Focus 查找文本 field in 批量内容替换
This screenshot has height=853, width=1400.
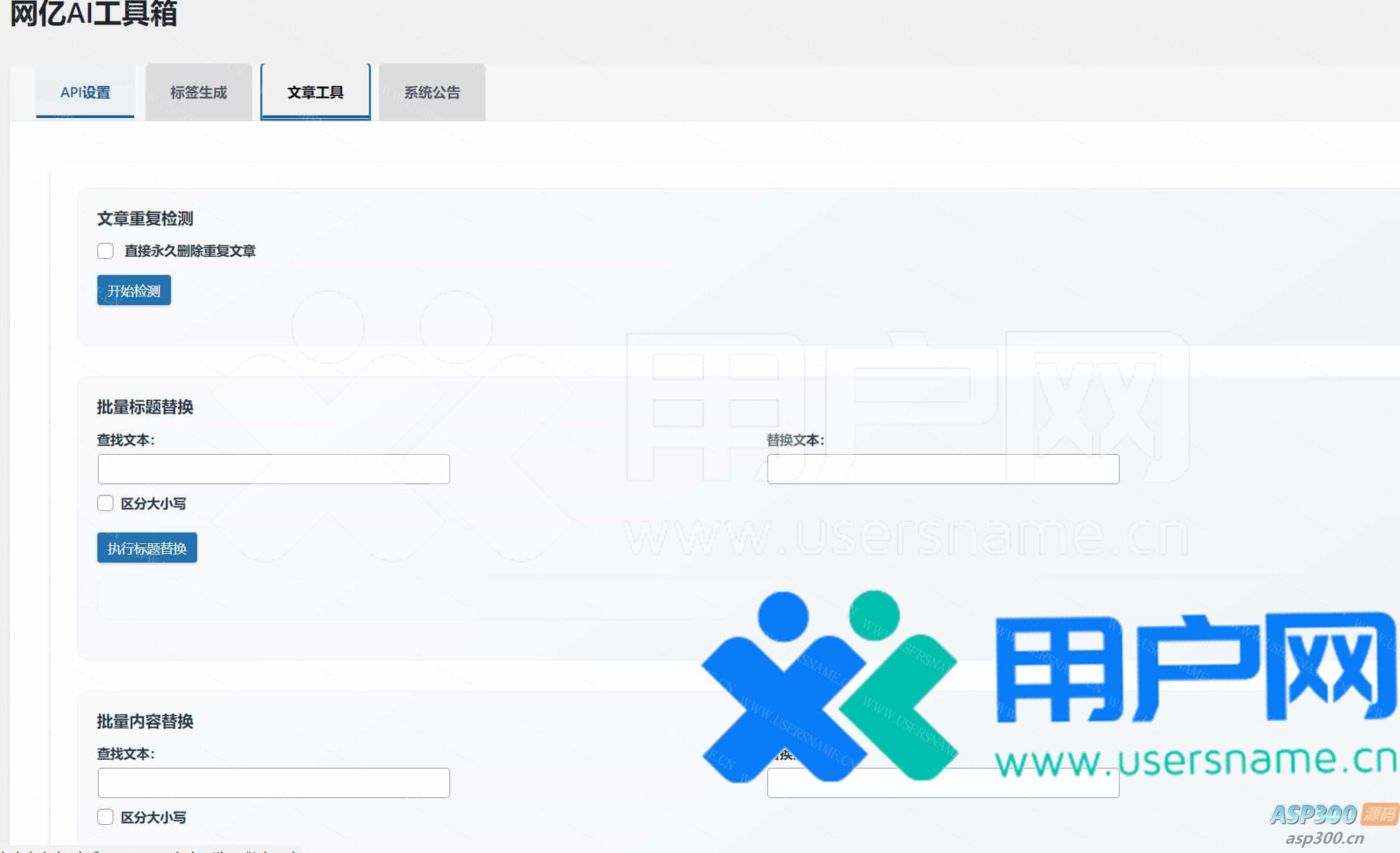274,783
